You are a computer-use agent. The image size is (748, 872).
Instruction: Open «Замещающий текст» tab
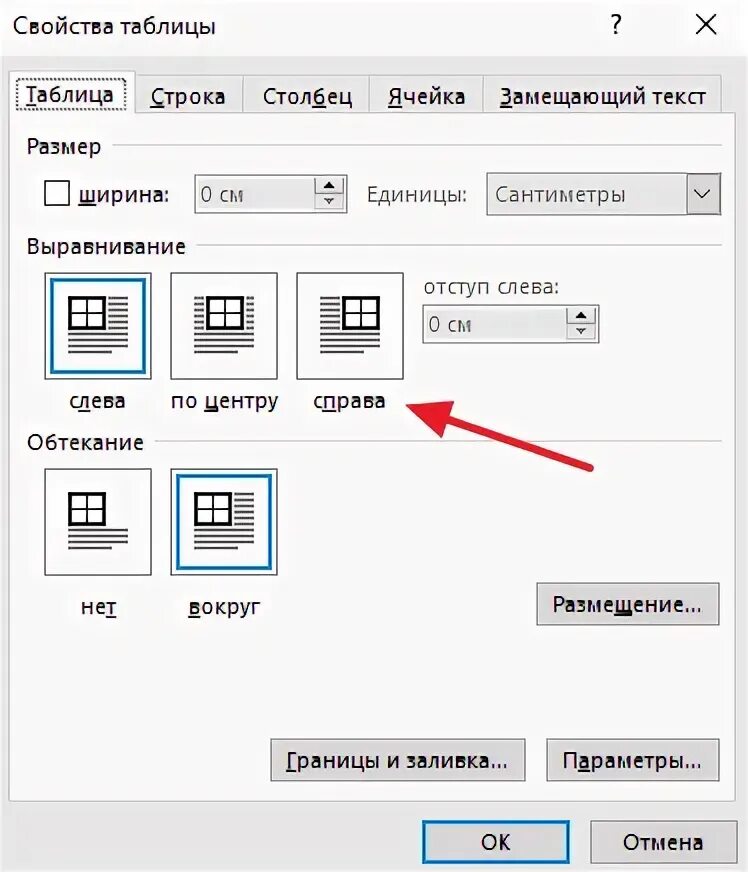click(602, 97)
